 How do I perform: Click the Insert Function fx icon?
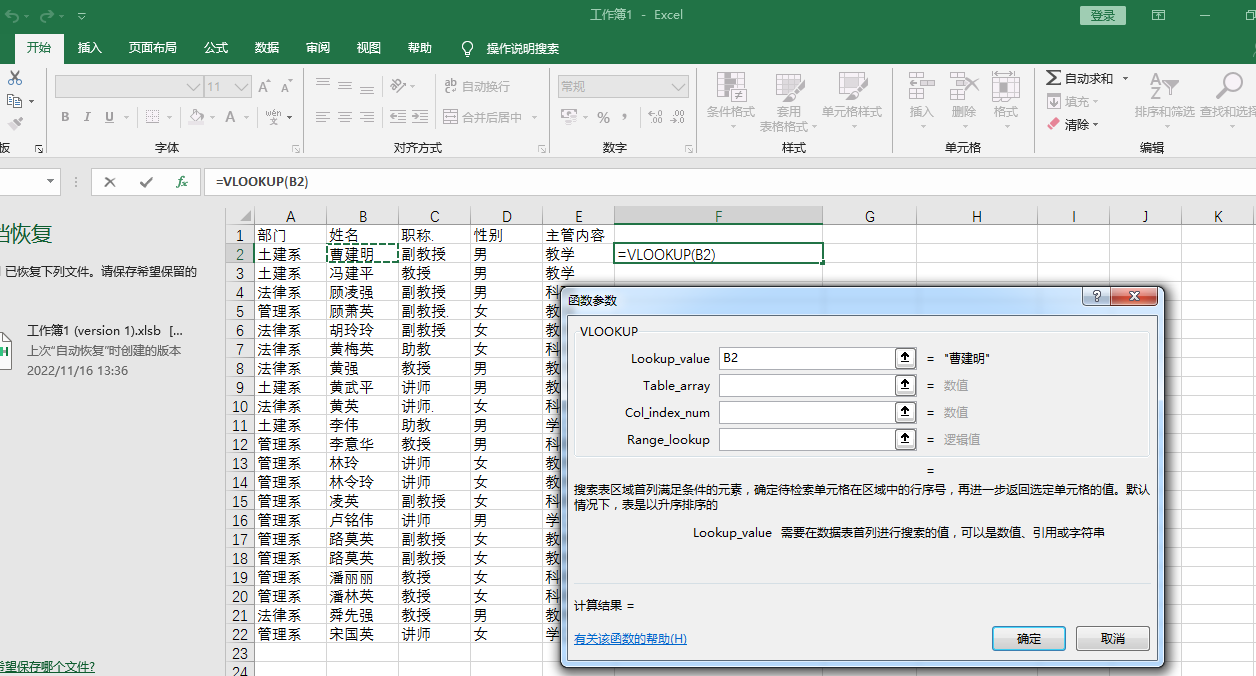point(181,182)
